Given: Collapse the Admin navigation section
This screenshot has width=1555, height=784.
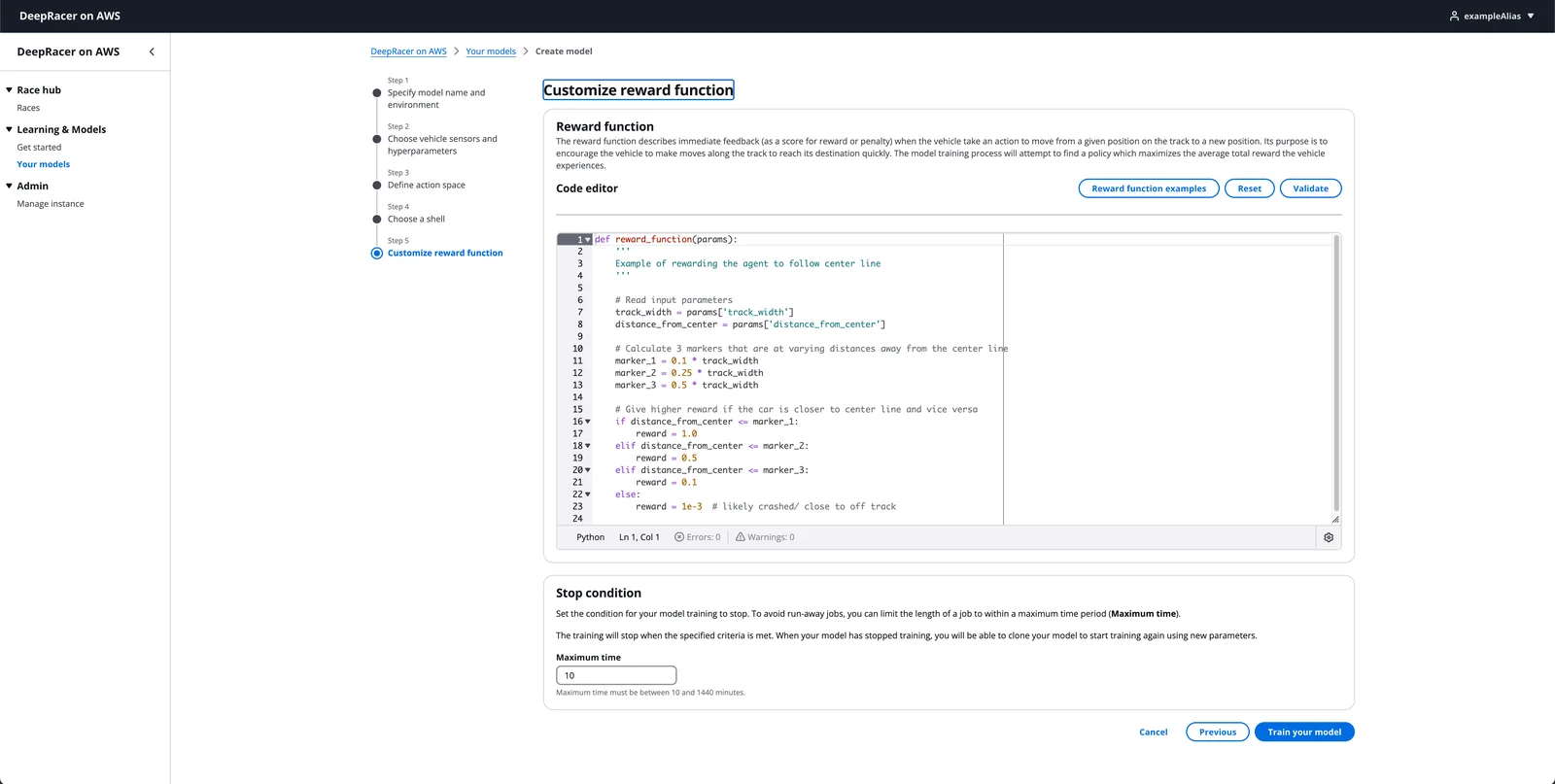Looking at the screenshot, I should click(x=9, y=186).
